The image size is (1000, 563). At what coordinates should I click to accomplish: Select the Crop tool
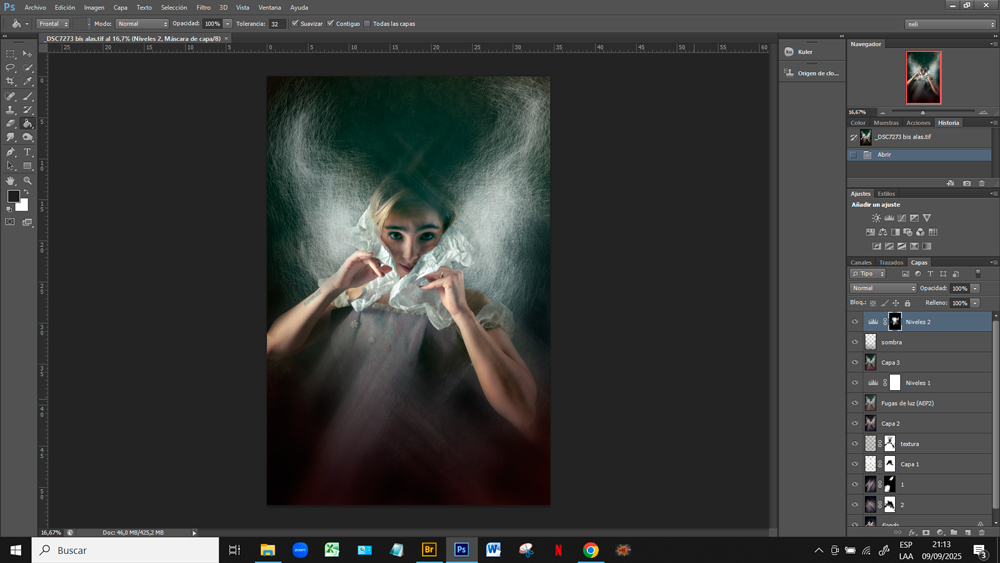click(11, 82)
